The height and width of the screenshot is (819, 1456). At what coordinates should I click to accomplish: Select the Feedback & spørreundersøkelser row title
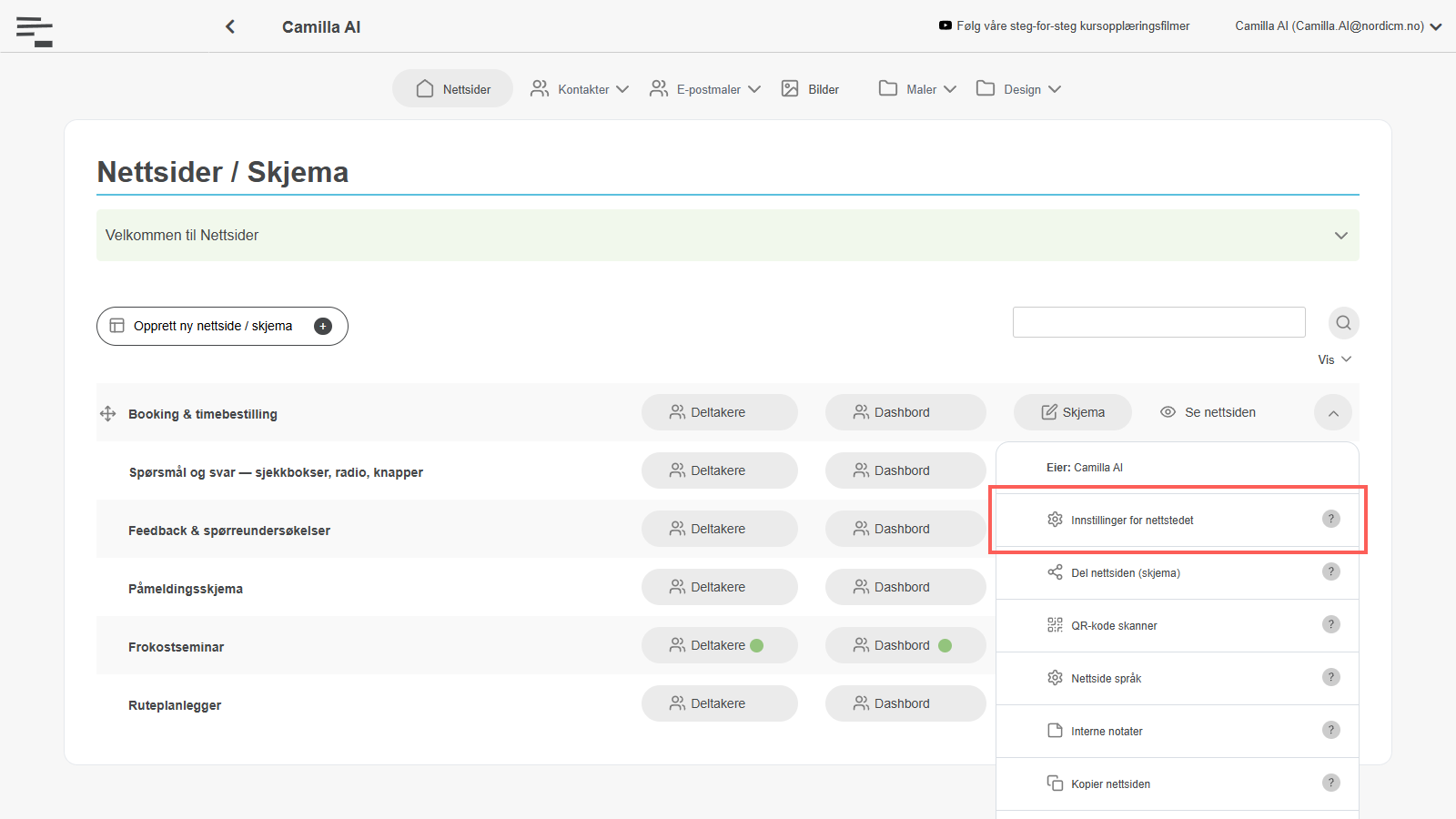(x=229, y=531)
